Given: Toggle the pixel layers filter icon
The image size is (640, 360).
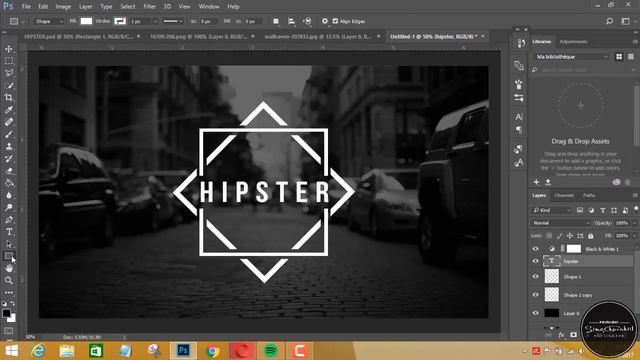Looking at the screenshot, I should click(x=580, y=210).
